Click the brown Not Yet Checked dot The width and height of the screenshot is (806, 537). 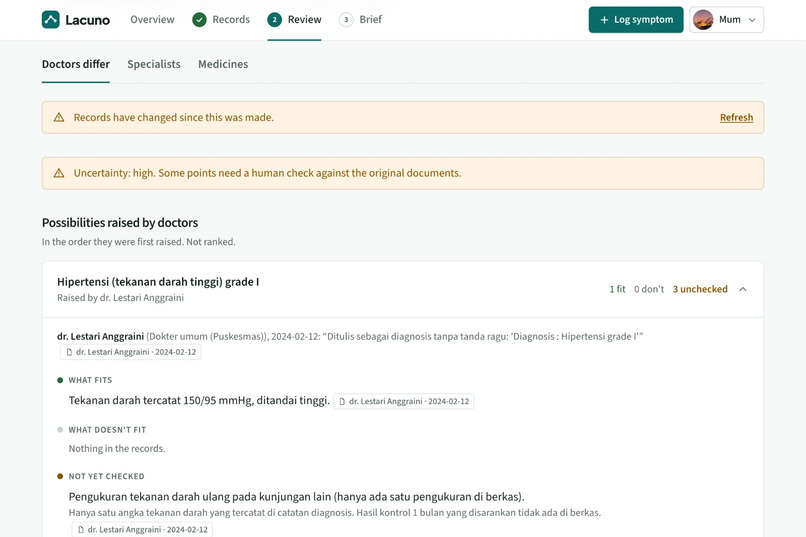coord(60,476)
